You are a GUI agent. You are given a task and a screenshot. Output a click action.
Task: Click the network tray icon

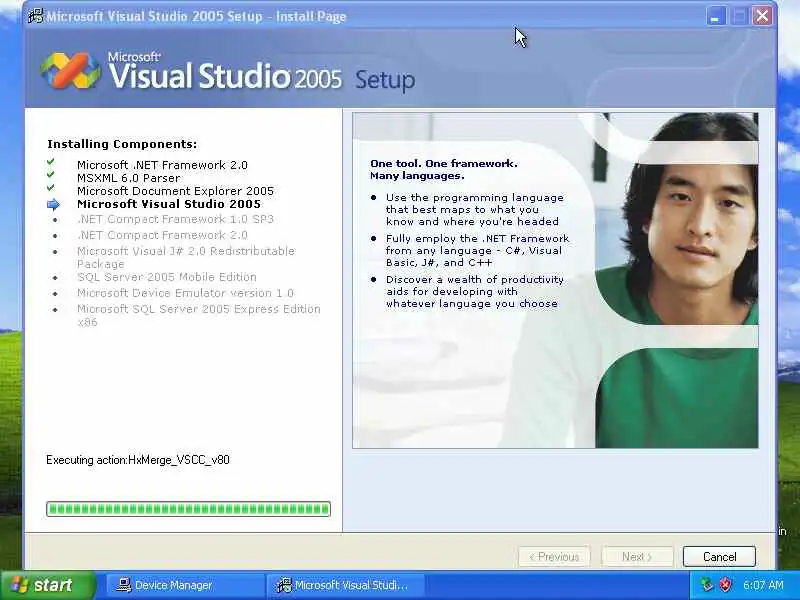pos(707,585)
